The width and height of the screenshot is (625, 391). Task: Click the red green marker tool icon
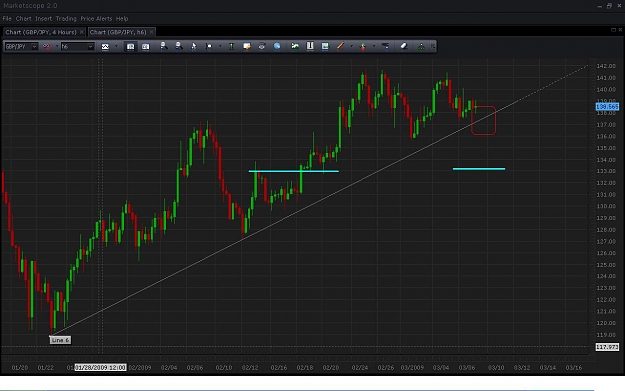[363, 47]
